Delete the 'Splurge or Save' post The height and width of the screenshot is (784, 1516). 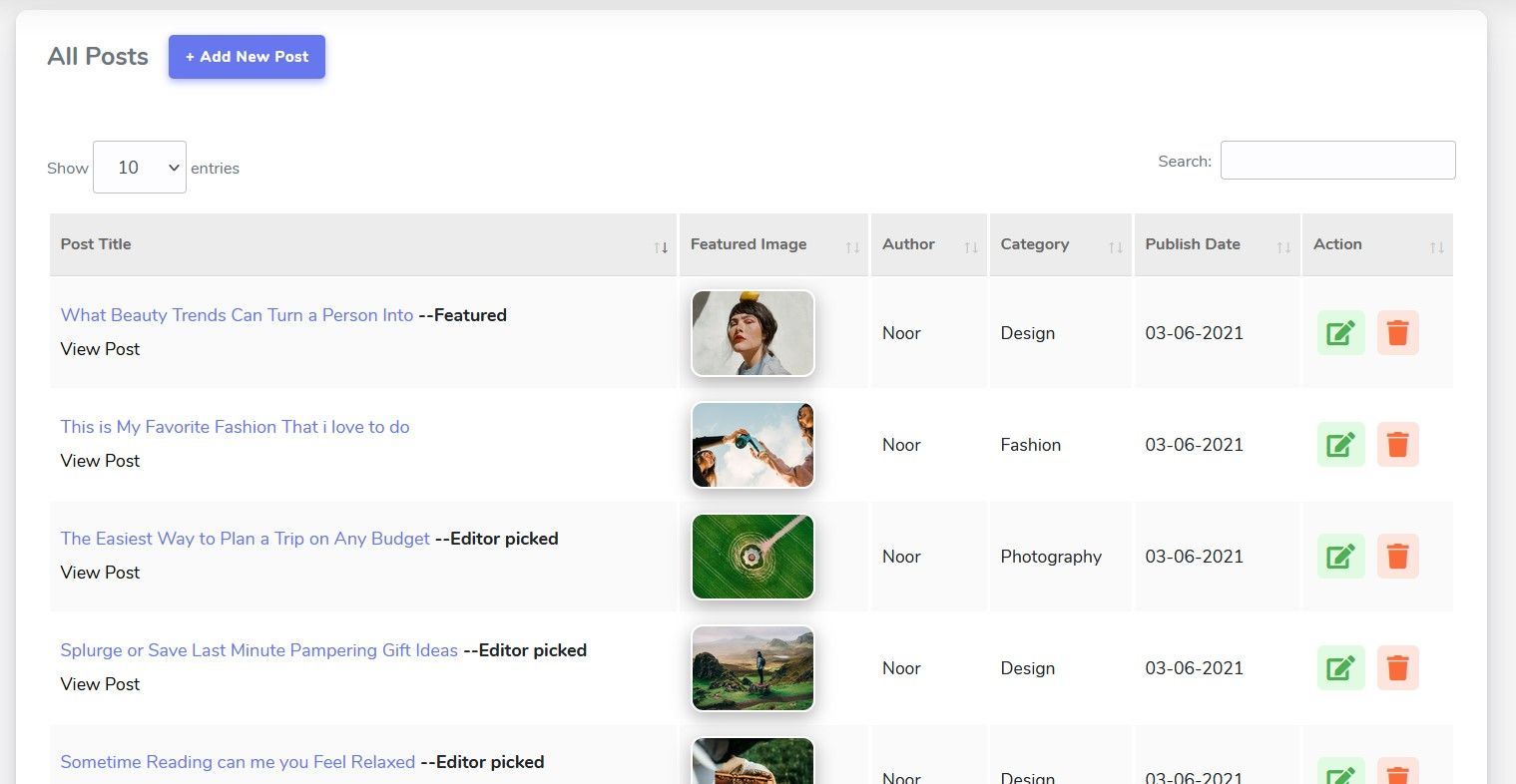[1397, 668]
